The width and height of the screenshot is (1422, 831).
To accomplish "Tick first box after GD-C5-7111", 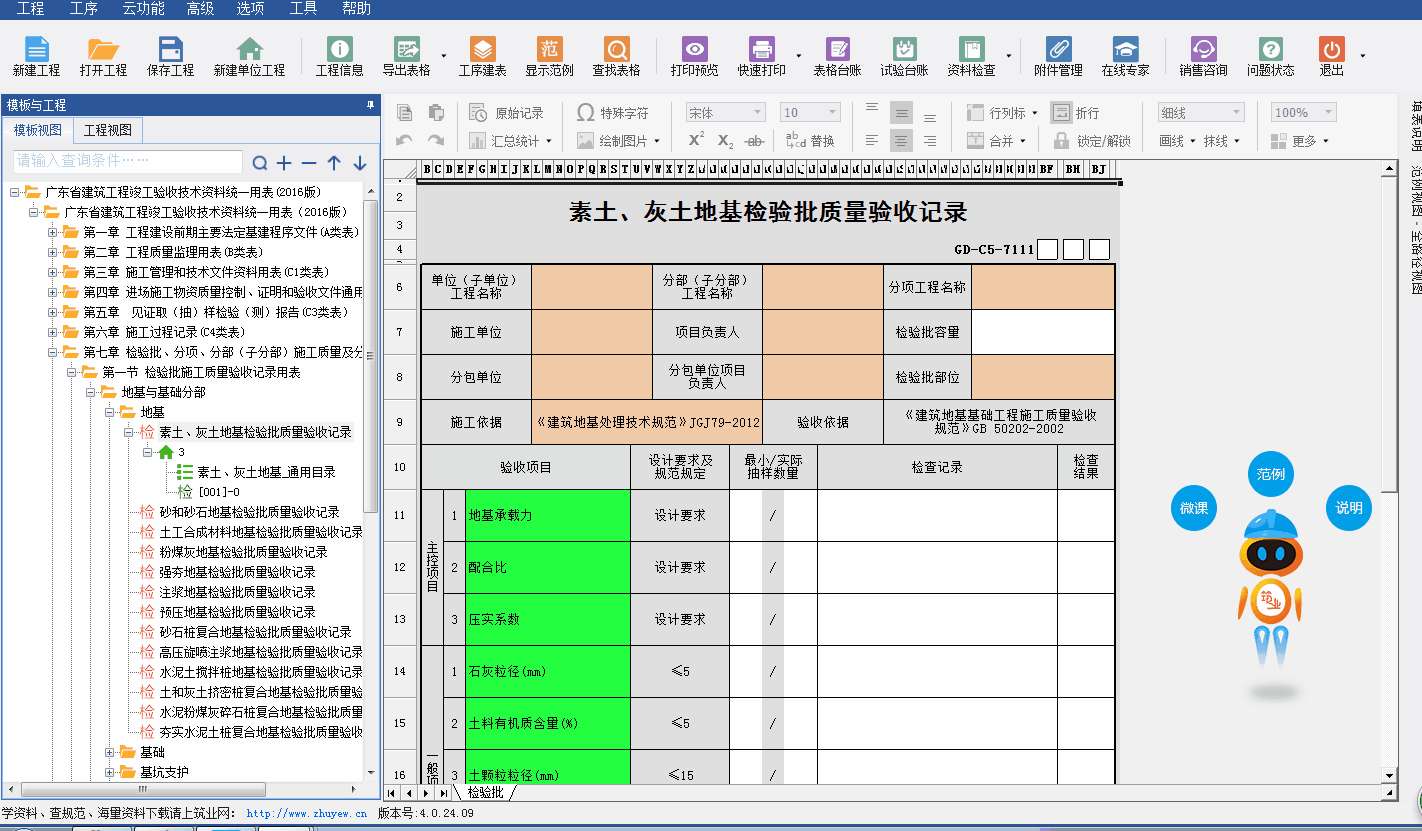I will [1047, 249].
